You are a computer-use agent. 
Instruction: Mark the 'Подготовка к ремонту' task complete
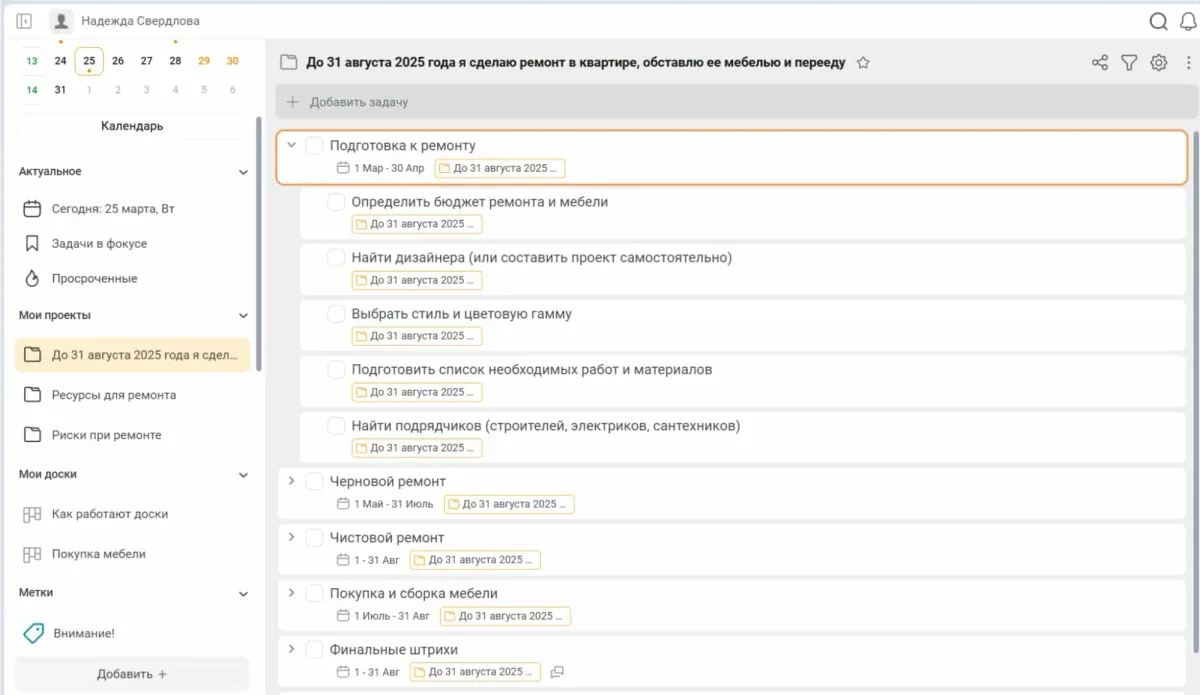(x=314, y=144)
